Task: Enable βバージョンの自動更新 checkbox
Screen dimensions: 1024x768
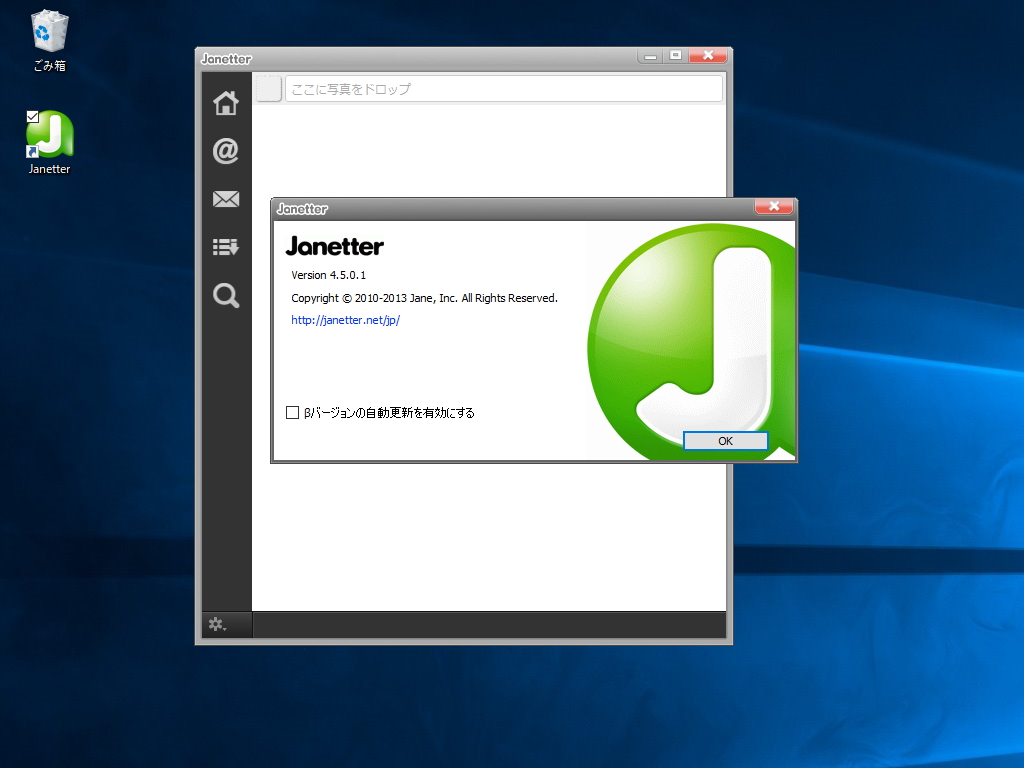Action: coord(293,412)
